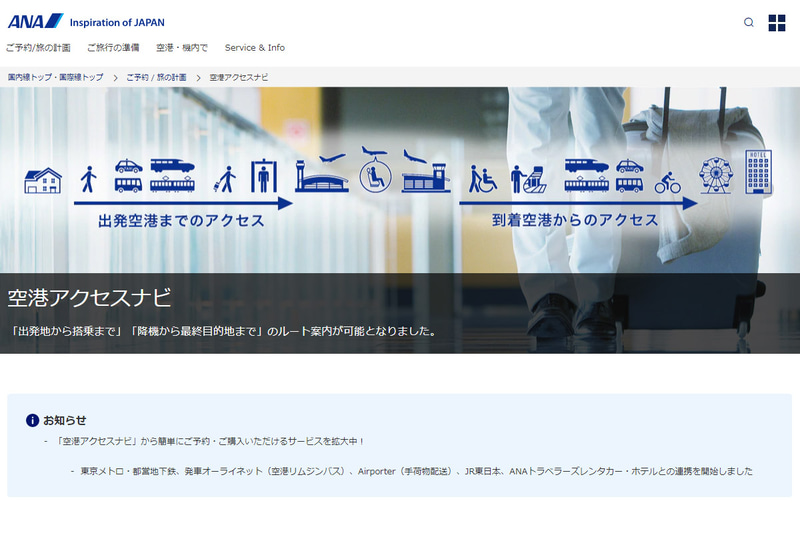Viewport: 800px width, 533px height.
Task: Click the お知らせ info icon
Action: (x=32, y=420)
